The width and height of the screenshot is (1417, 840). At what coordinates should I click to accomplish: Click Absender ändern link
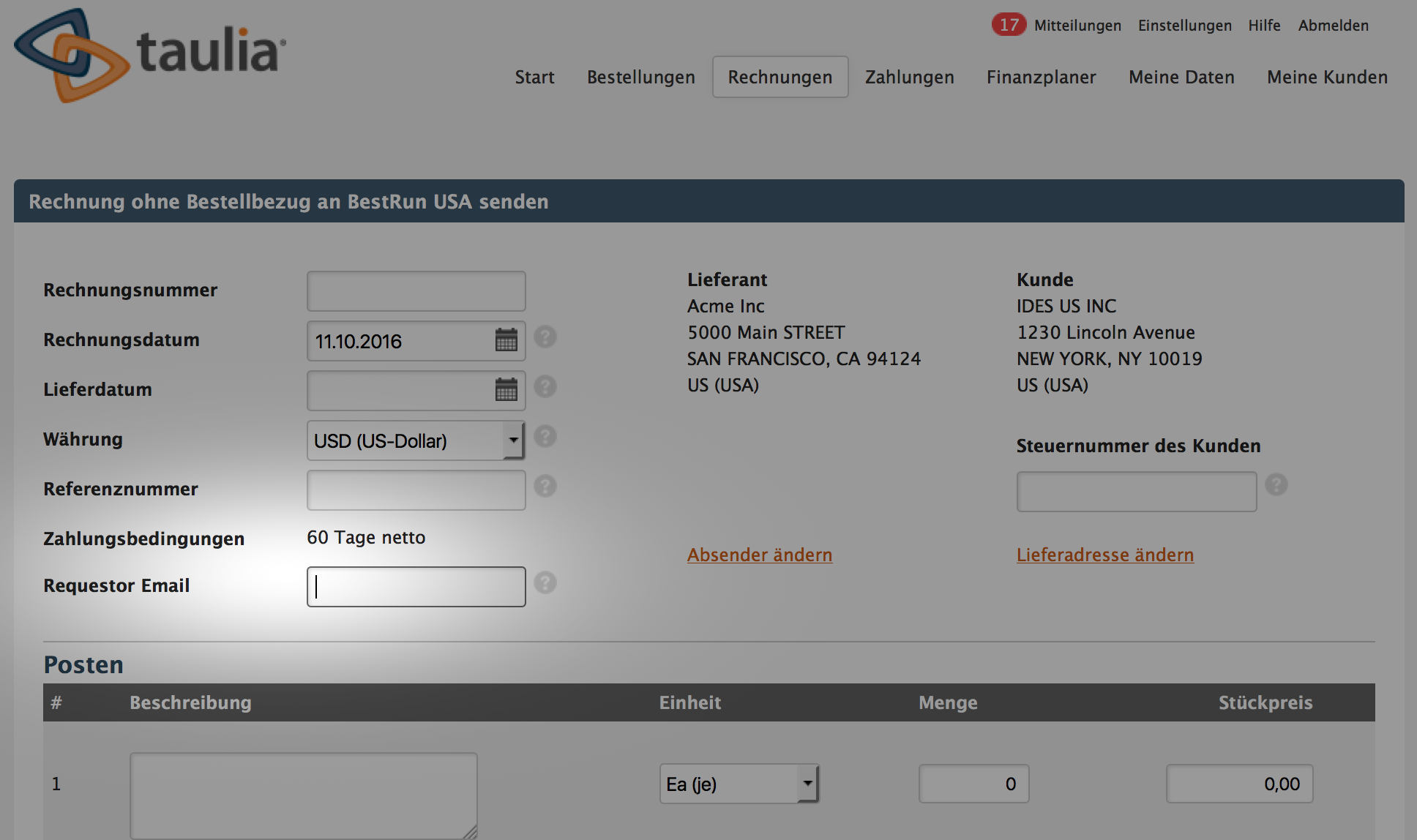[760, 555]
